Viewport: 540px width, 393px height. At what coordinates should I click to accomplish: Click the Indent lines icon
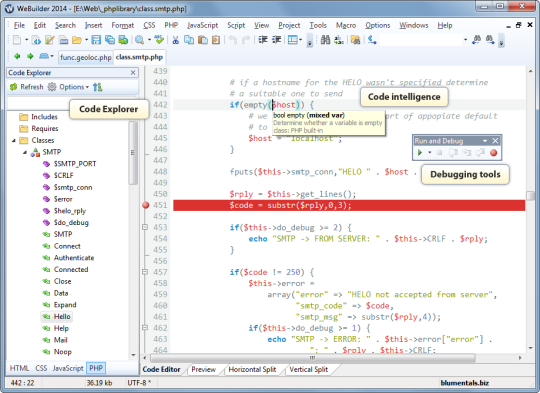263,40
